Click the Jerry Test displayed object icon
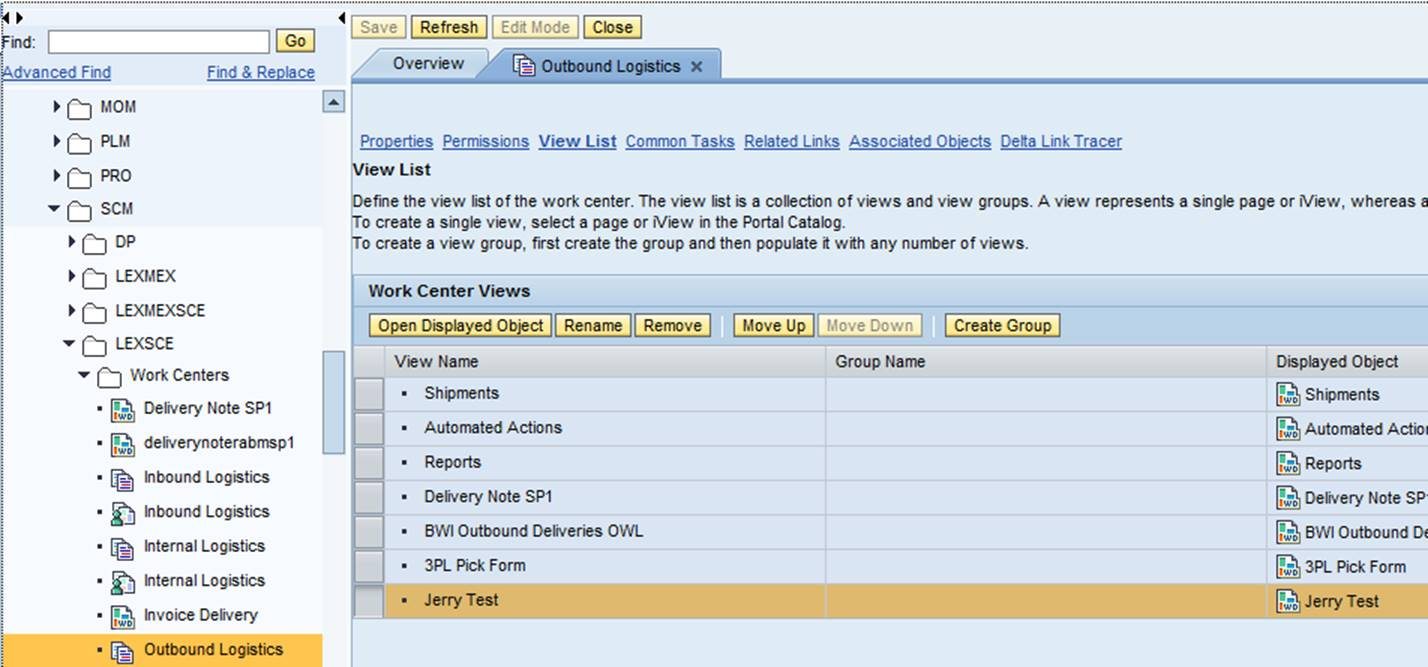The image size is (1428, 667). coord(1288,601)
